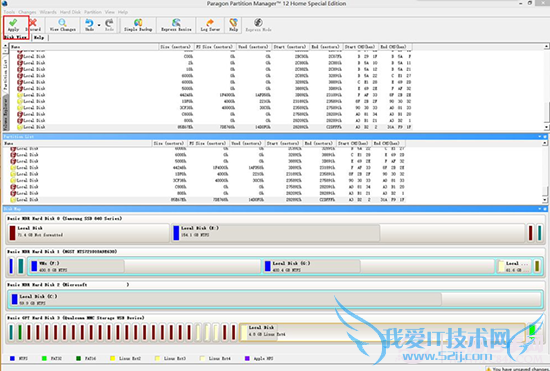Select small olive partition ending Hard Disk 1
This screenshot has height=371, width=550.
[537, 266]
